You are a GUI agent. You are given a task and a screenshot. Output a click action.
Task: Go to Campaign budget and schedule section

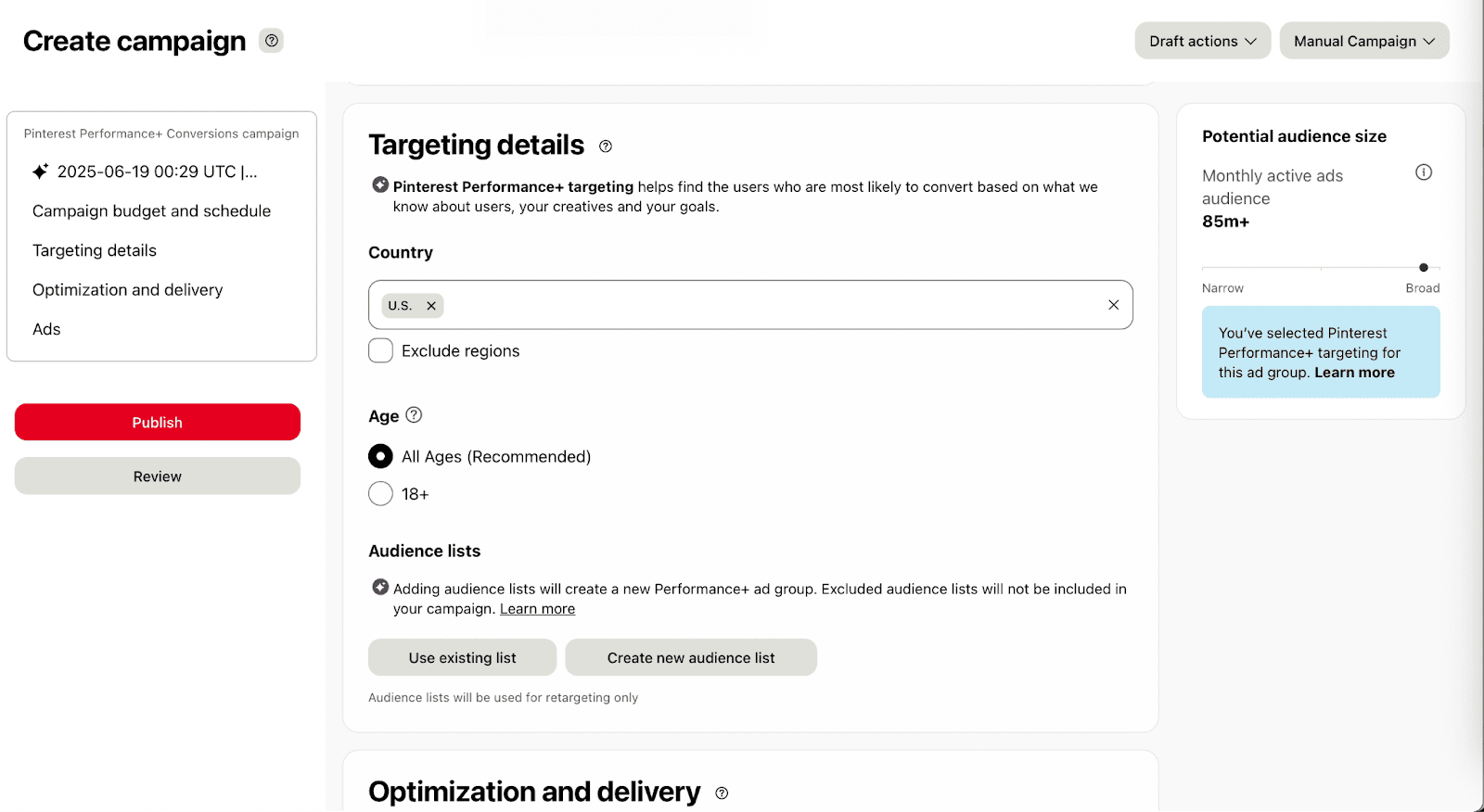[x=151, y=211]
